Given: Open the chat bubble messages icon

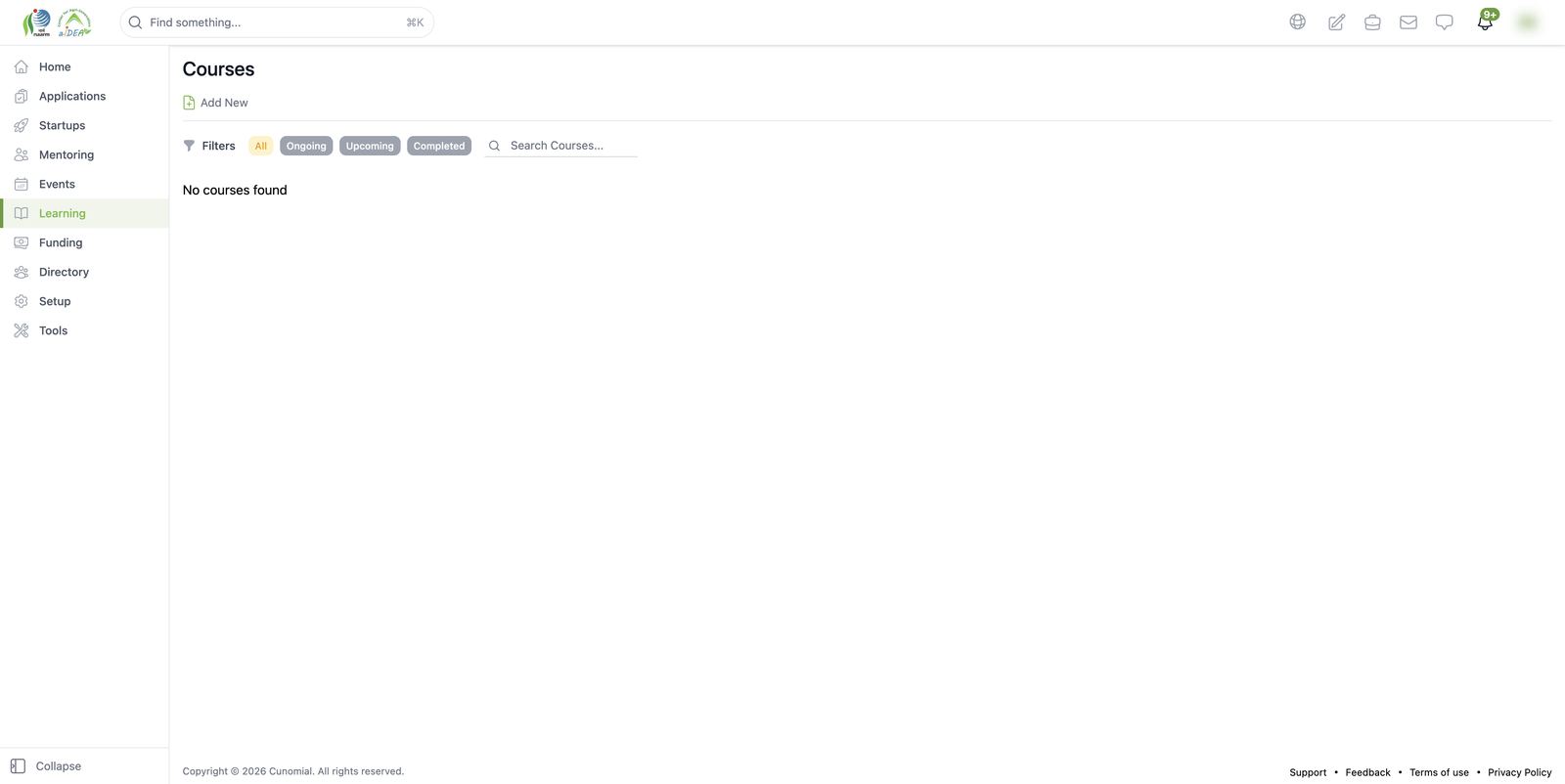Looking at the screenshot, I should pos(1444,22).
